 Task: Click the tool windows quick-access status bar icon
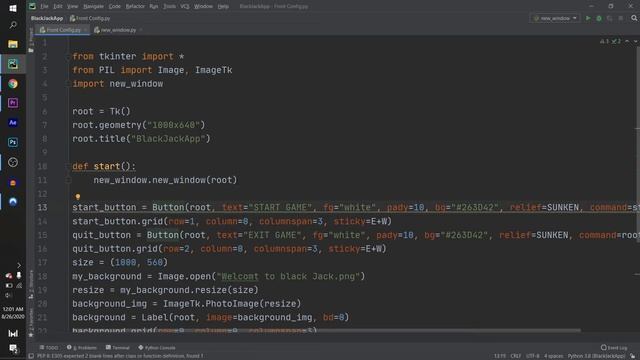click(31, 356)
